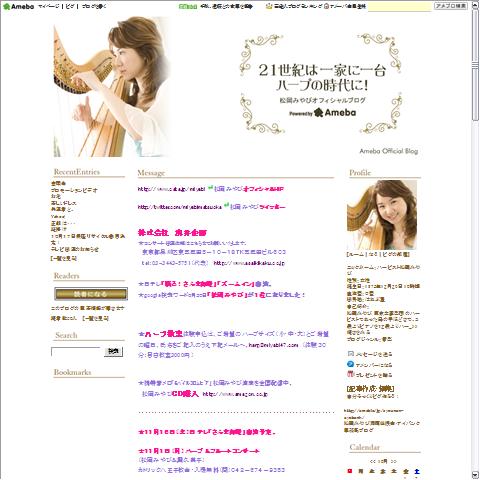Click the blog Search text field

[75, 352]
